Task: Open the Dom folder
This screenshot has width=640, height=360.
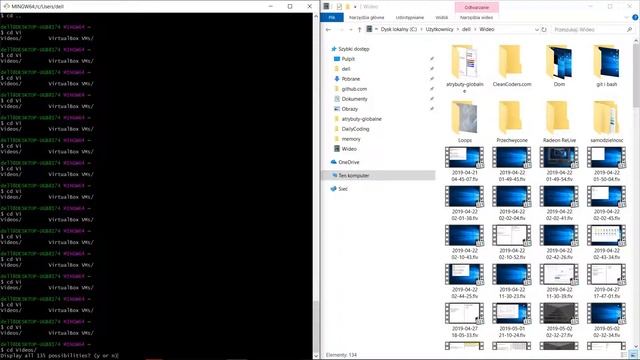Action: 559,65
